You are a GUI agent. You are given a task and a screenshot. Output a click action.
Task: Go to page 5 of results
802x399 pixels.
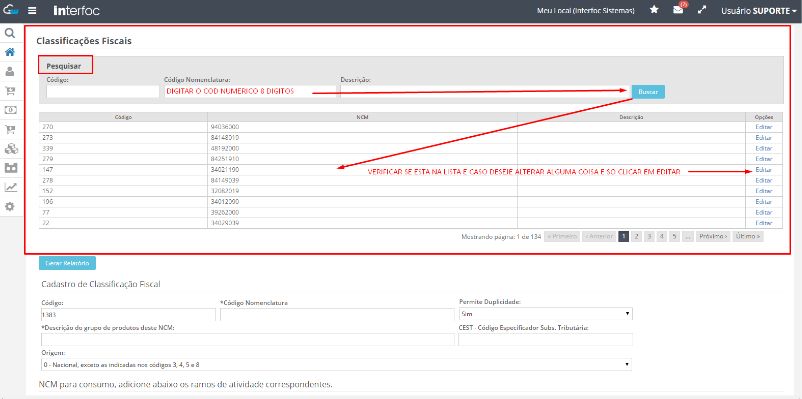coord(675,236)
